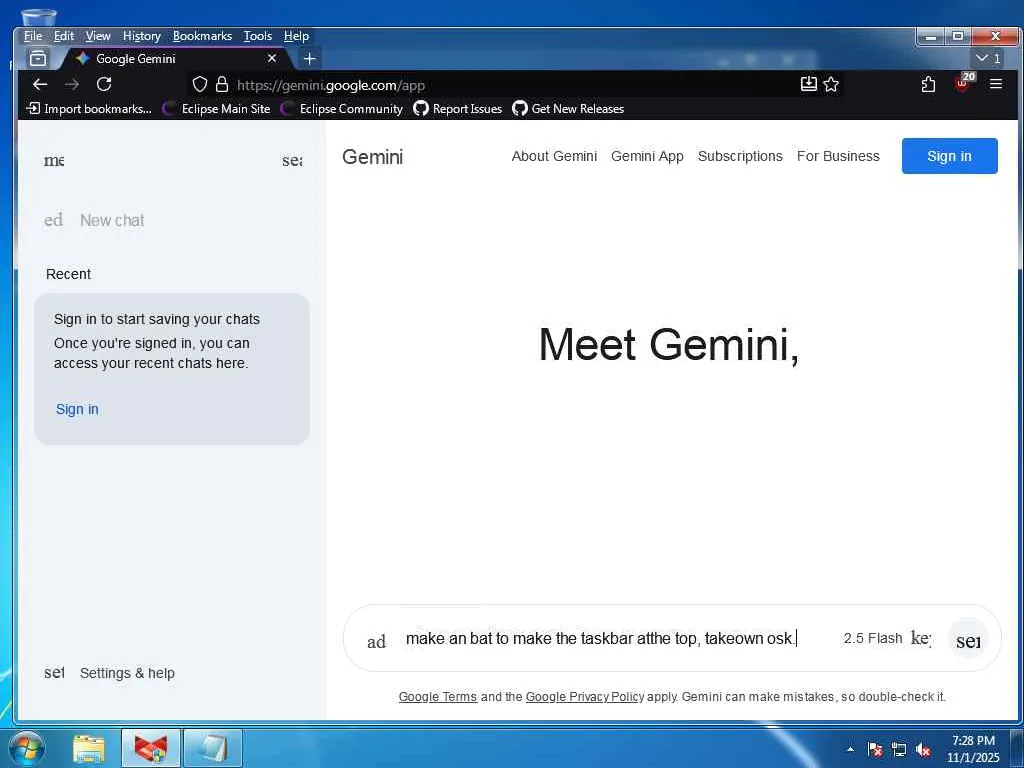Click the prompt text input field

click(x=601, y=638)
